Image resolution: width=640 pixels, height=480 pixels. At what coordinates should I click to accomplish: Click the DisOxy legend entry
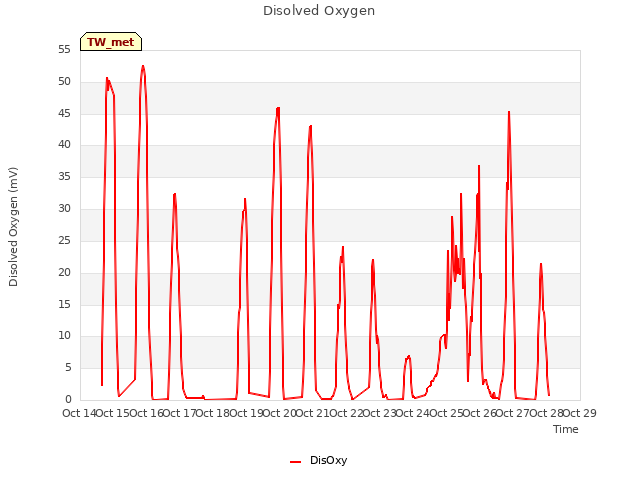click(x=318, y=460)
